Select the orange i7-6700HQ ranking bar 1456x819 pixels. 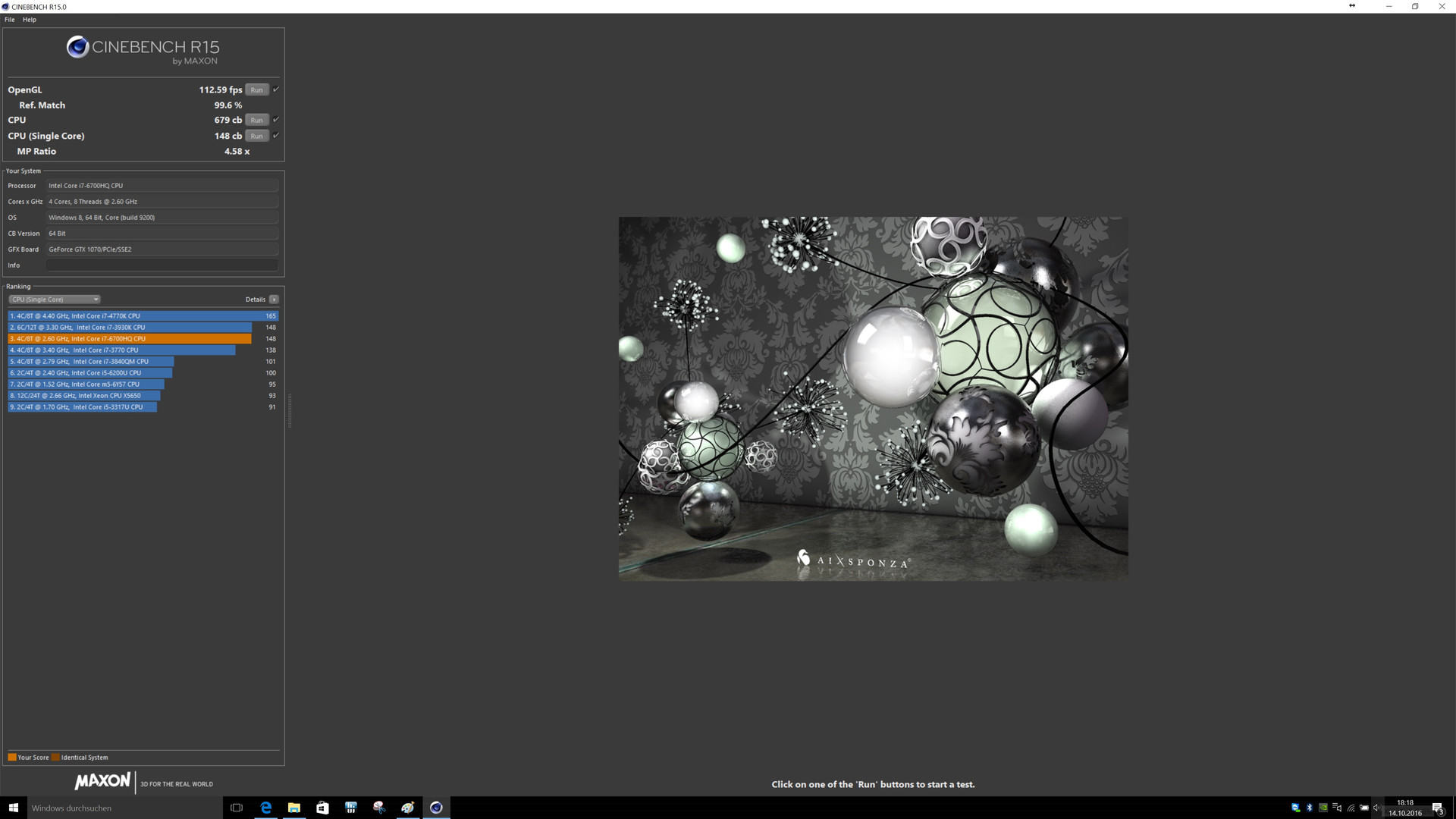pos(129,339)
